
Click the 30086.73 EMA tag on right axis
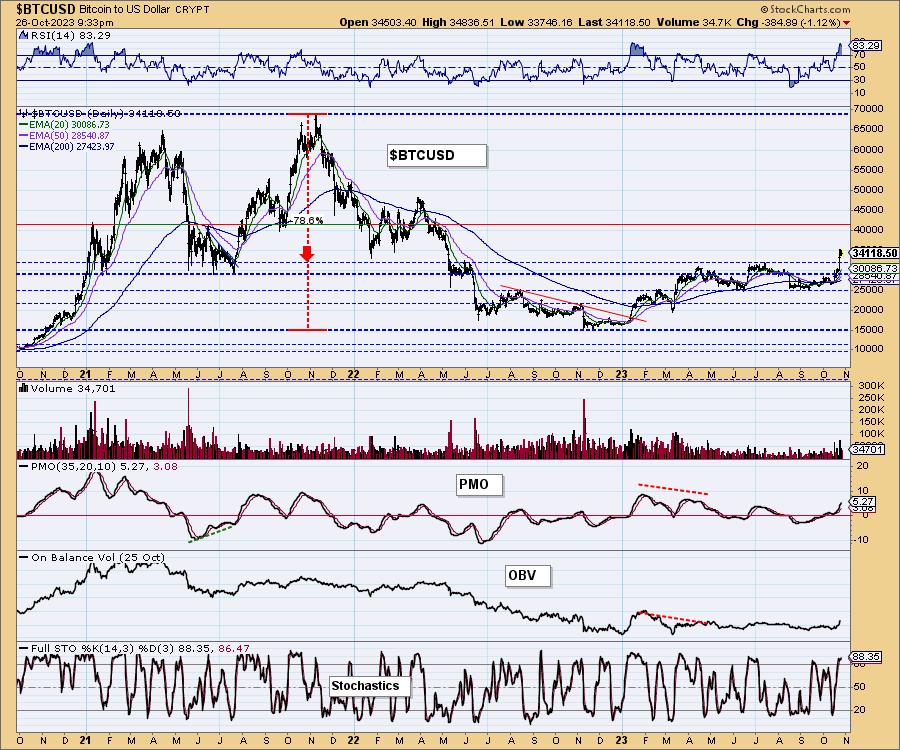tap(875, 269)
